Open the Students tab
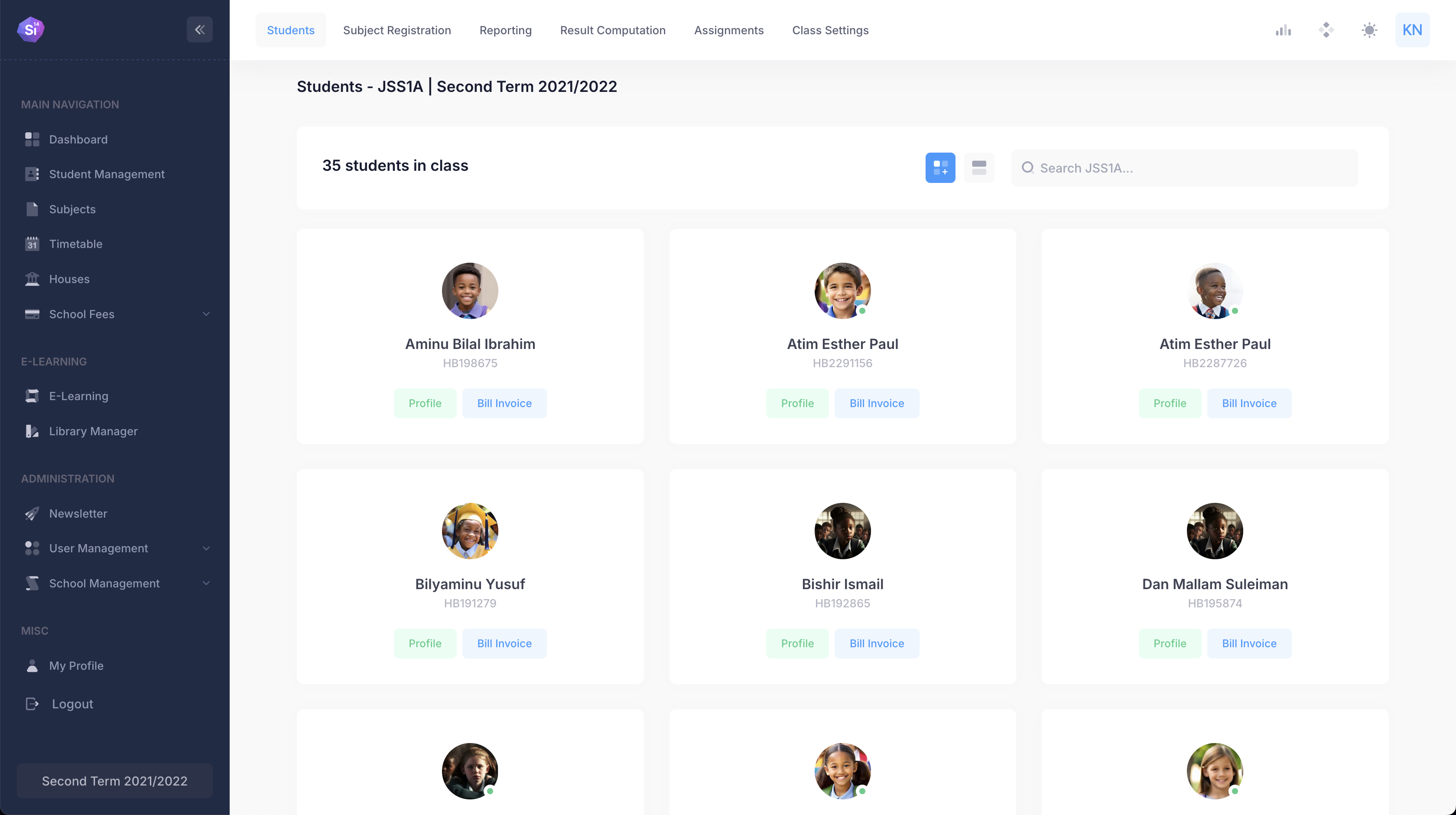This screenshot has width=1456, height=815. (290, 30)
